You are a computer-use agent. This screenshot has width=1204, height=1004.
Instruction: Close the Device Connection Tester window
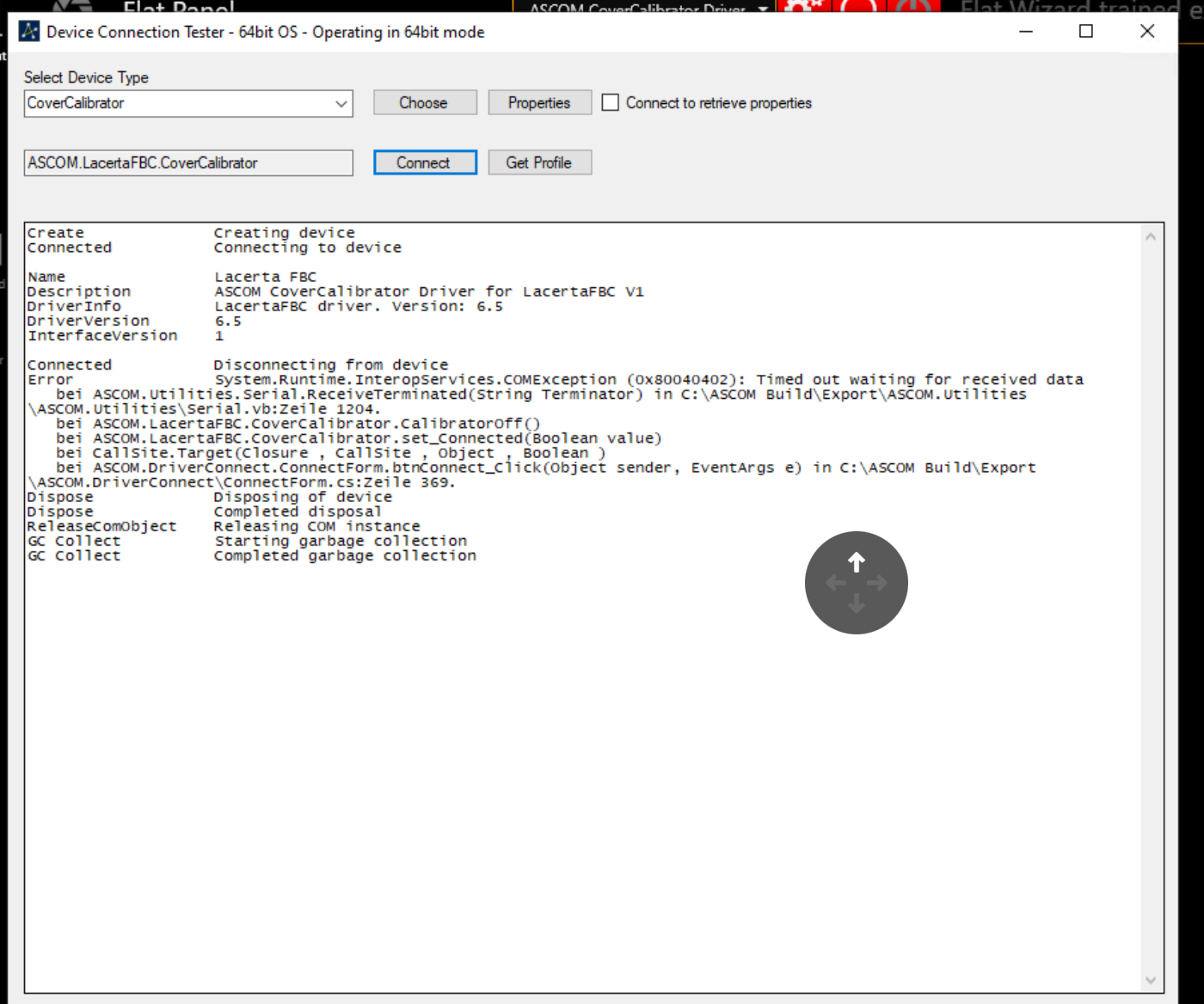[1147, 31]
